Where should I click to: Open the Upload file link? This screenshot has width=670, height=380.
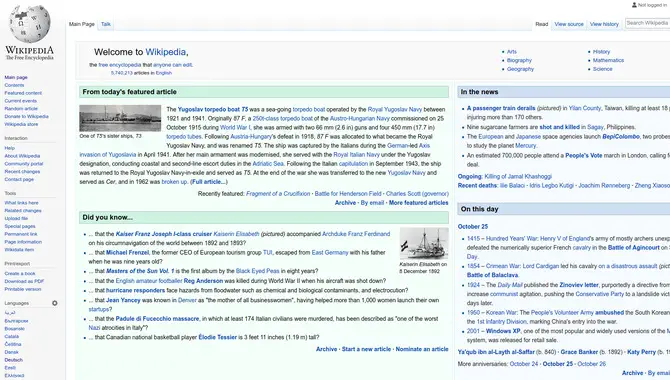[16, 218]
